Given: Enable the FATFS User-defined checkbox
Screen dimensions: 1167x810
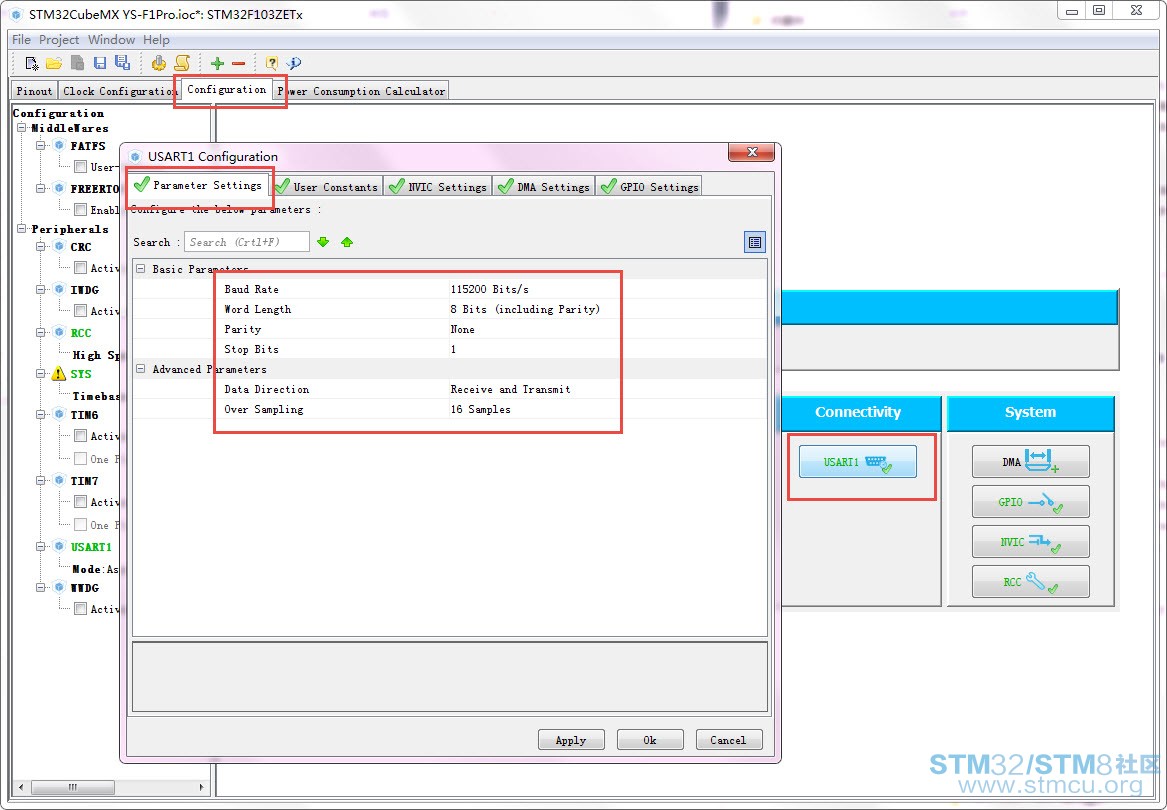Looking at the screenshot, I should 80,167.
